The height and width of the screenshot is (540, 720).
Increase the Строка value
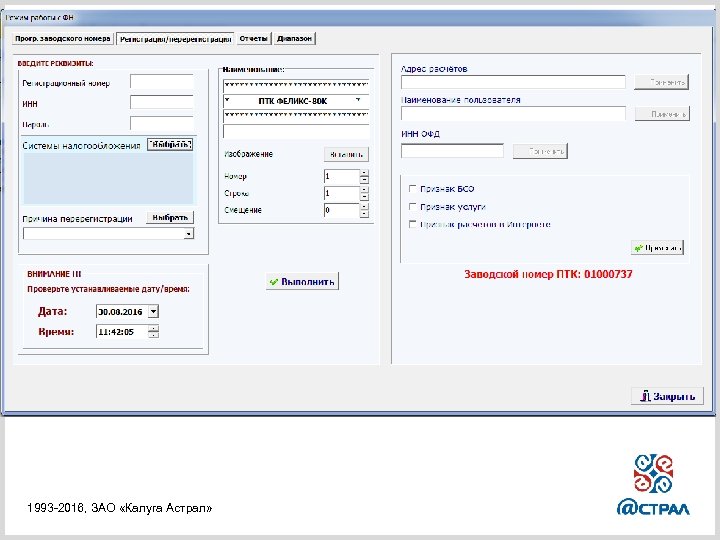click(x=364, y=190)
